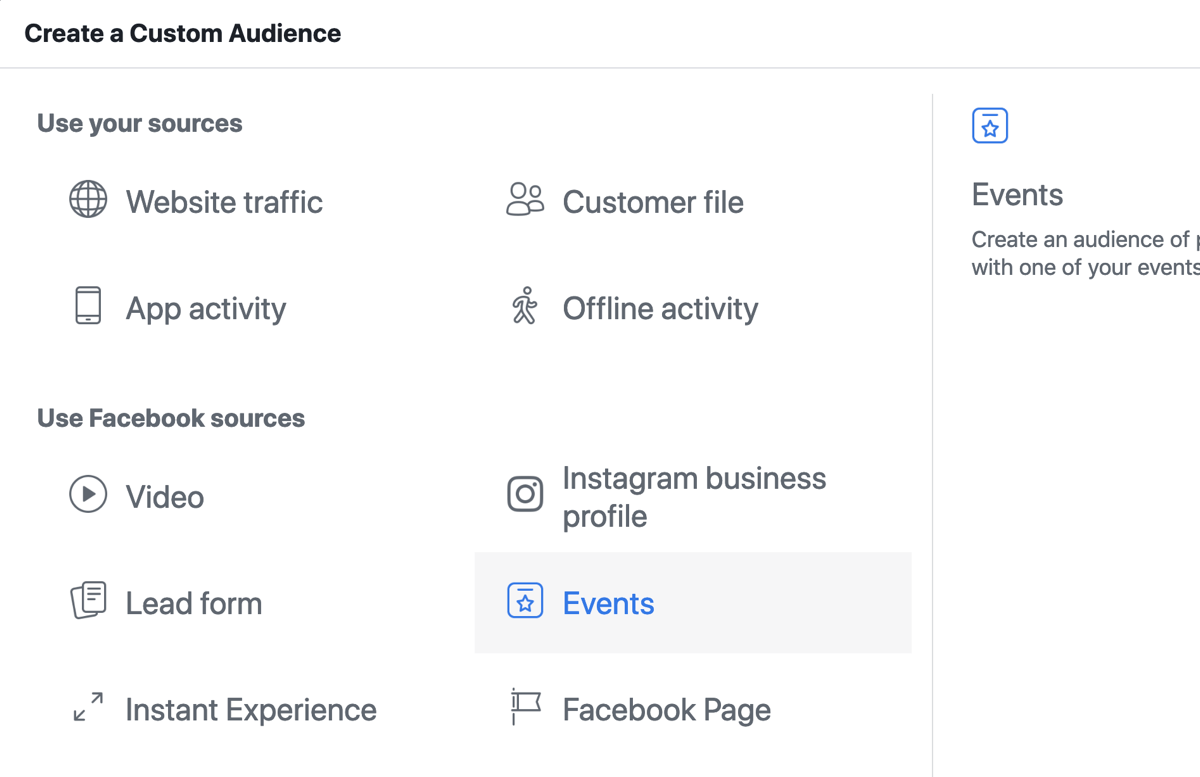Click the Facebook Page flag icon
This screenshot has width=1200, height=777.
pyautogui.click(x=525, y=709)
